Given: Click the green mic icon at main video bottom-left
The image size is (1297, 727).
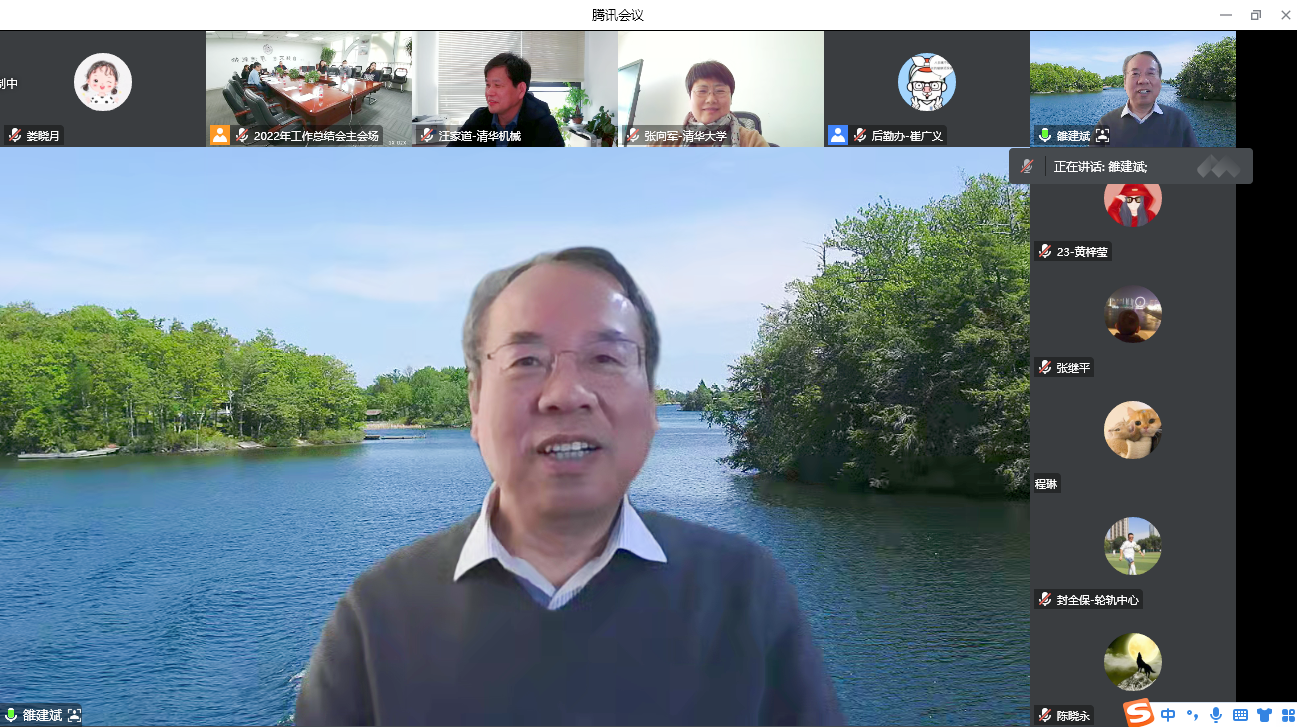Looking at the screenshot, I should (11, 715).
